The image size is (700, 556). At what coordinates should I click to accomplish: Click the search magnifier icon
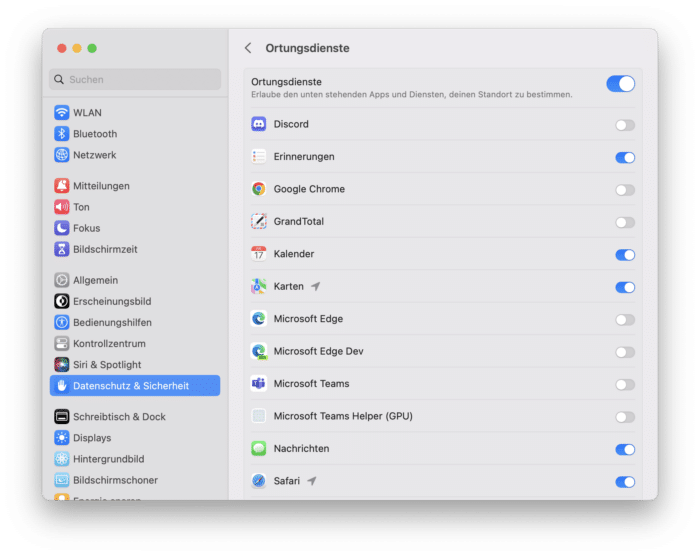tap(59, 79)
